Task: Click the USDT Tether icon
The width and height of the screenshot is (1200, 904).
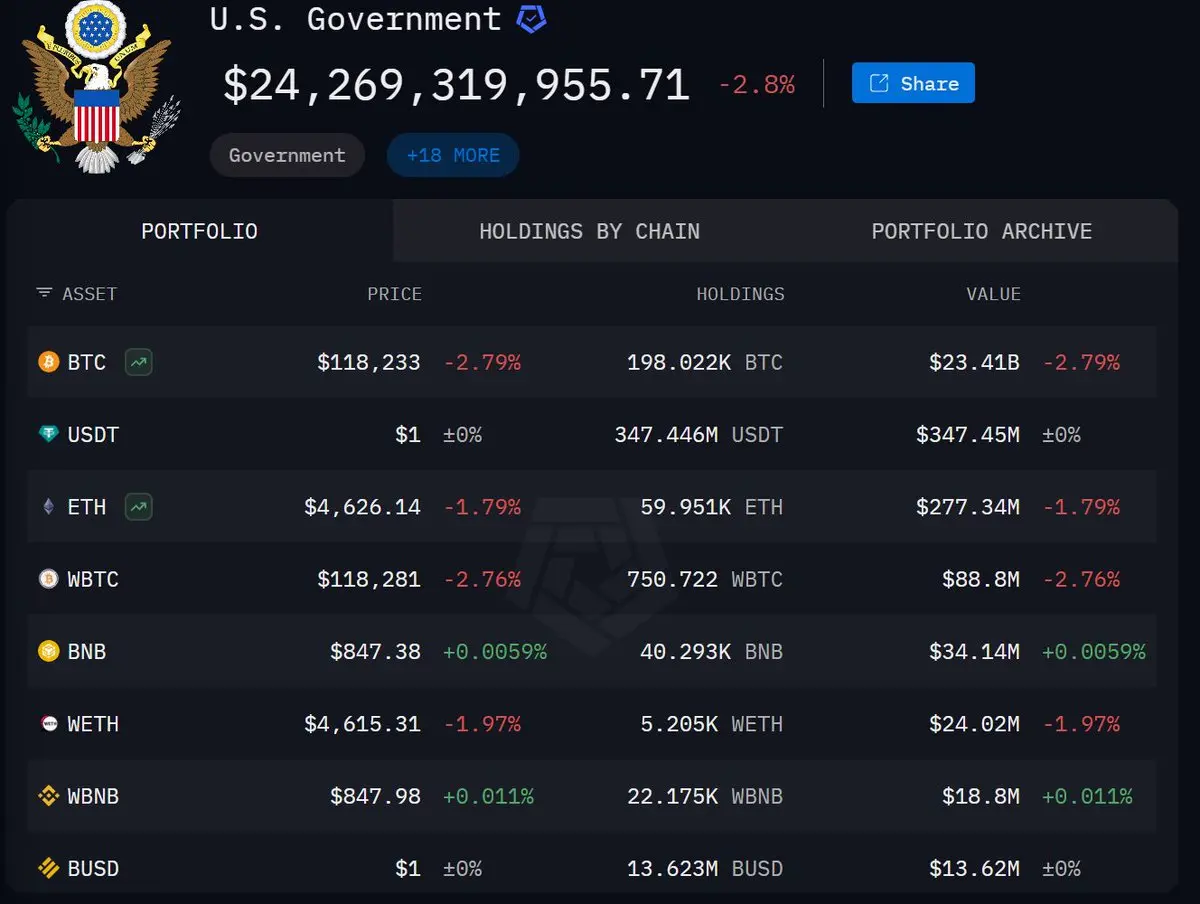Action: pos(49,435)
